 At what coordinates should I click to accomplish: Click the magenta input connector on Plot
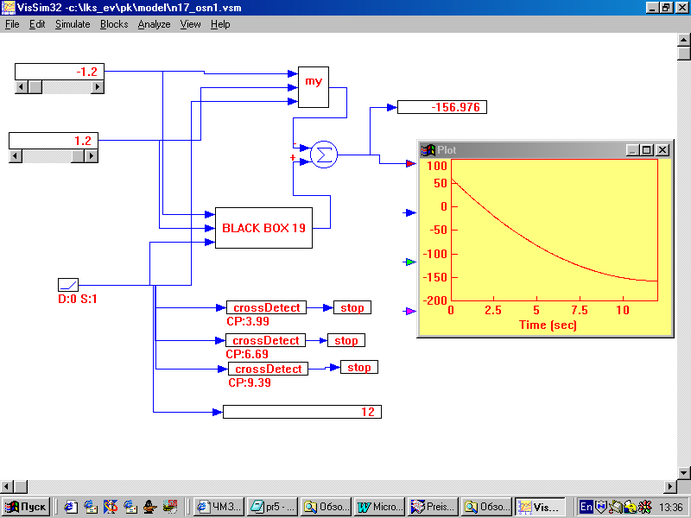(x=410, y=312)
